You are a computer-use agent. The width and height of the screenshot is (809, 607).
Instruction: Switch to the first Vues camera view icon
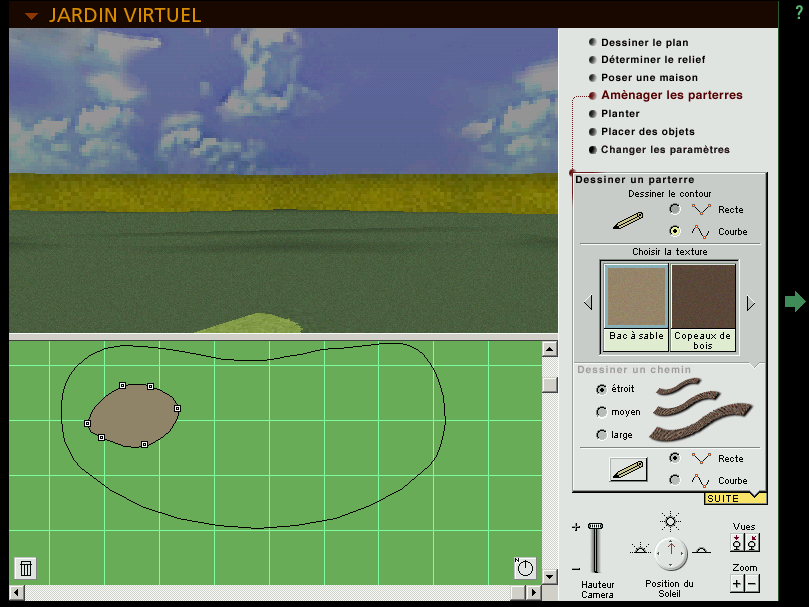737,543
